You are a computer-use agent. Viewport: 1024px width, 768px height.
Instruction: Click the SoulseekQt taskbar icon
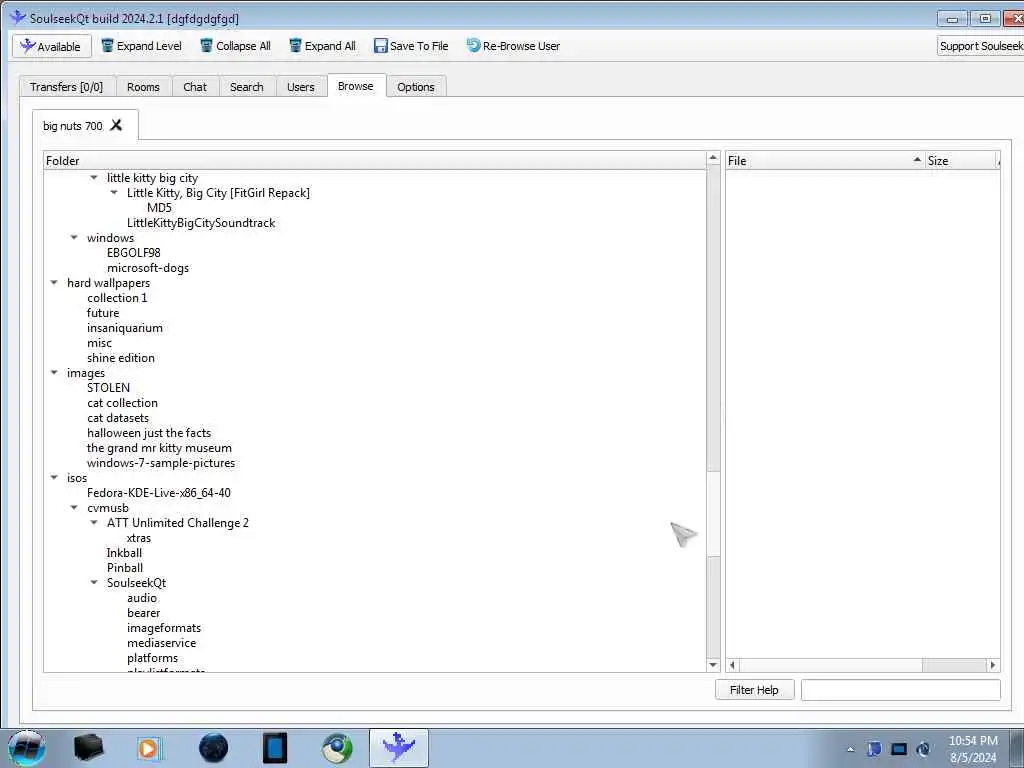click(399, 748)
